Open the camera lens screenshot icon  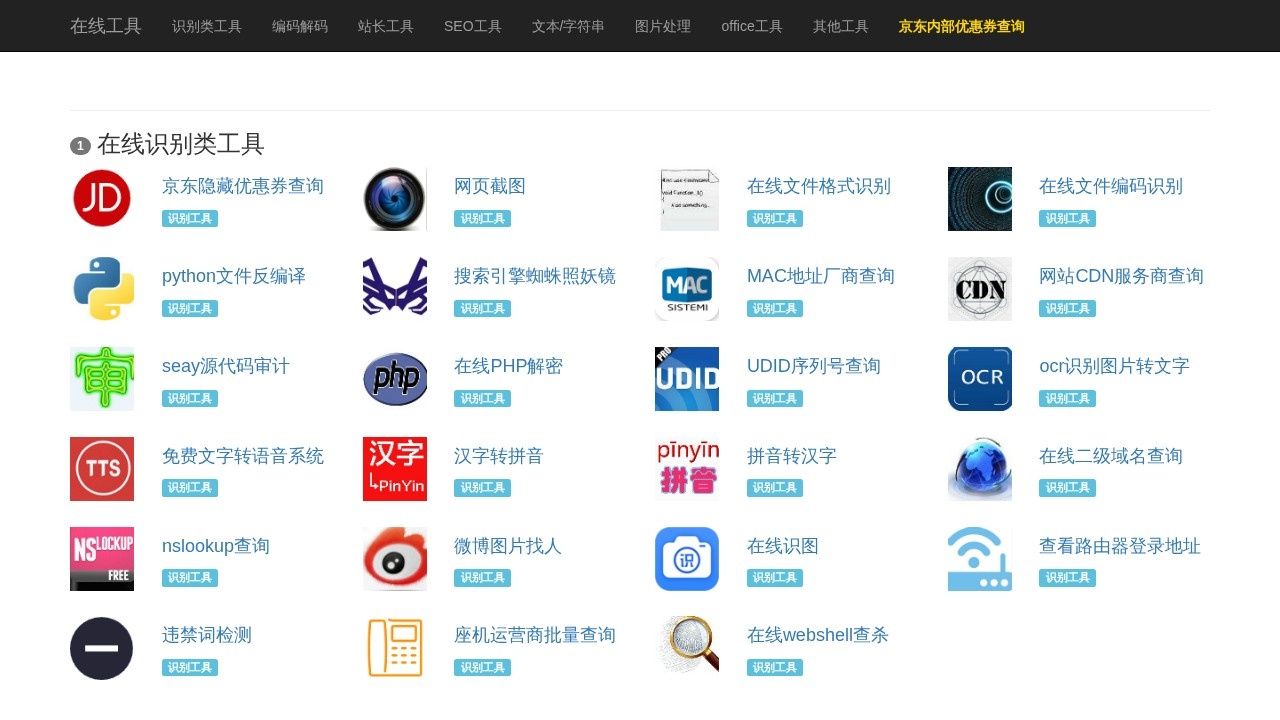click(x=394, y=198)
